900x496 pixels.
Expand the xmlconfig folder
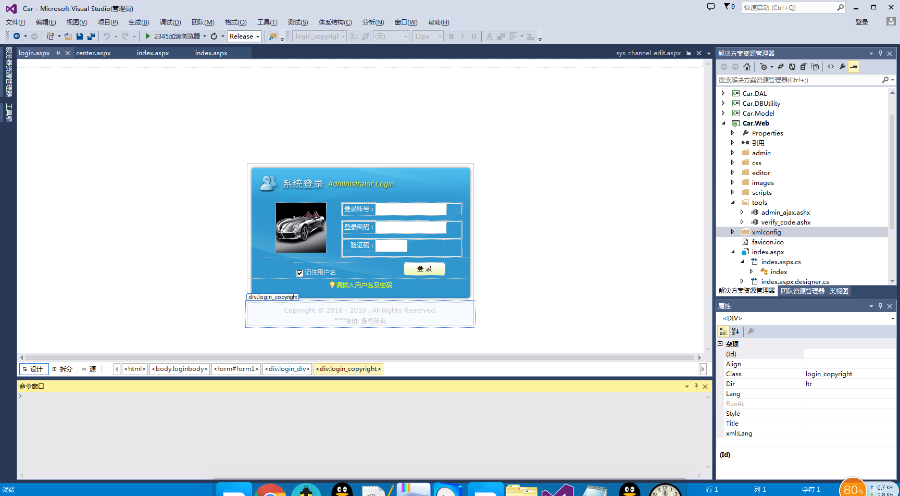click(732, 232)
